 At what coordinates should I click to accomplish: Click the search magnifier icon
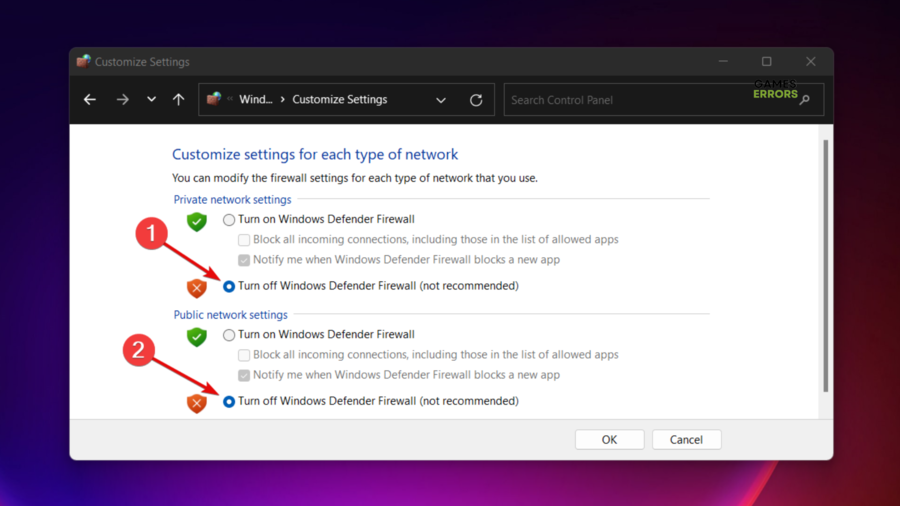805,100
